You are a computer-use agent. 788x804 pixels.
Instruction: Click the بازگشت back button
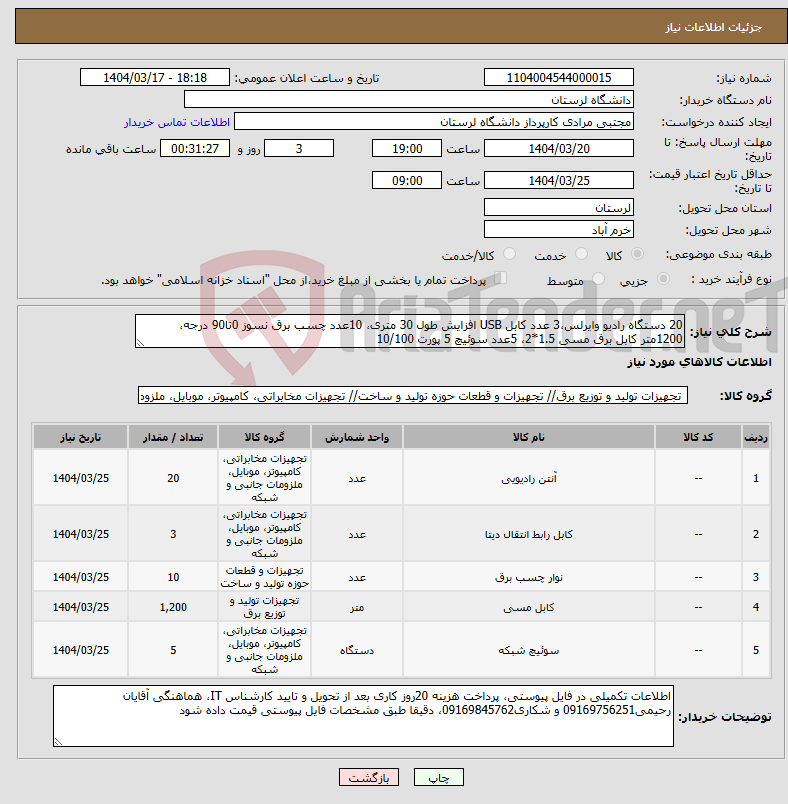pos(369,777)
